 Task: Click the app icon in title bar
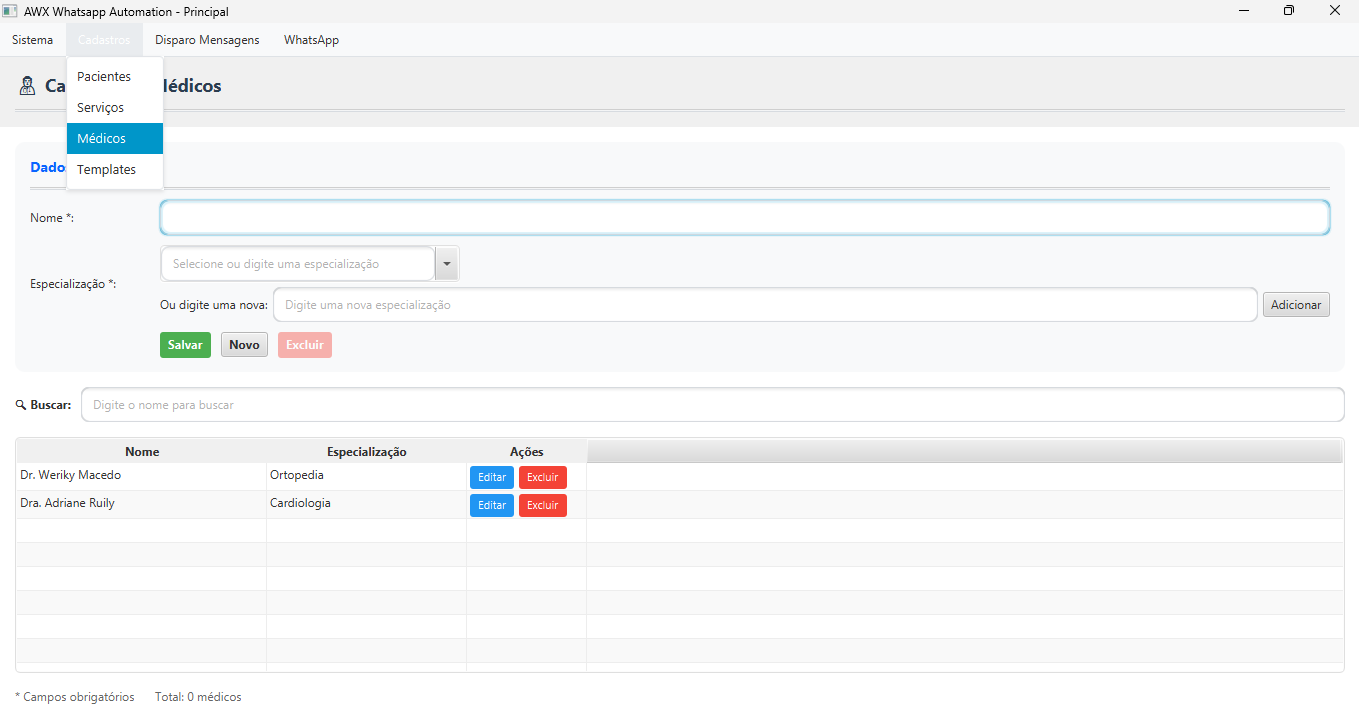(10, 11)
